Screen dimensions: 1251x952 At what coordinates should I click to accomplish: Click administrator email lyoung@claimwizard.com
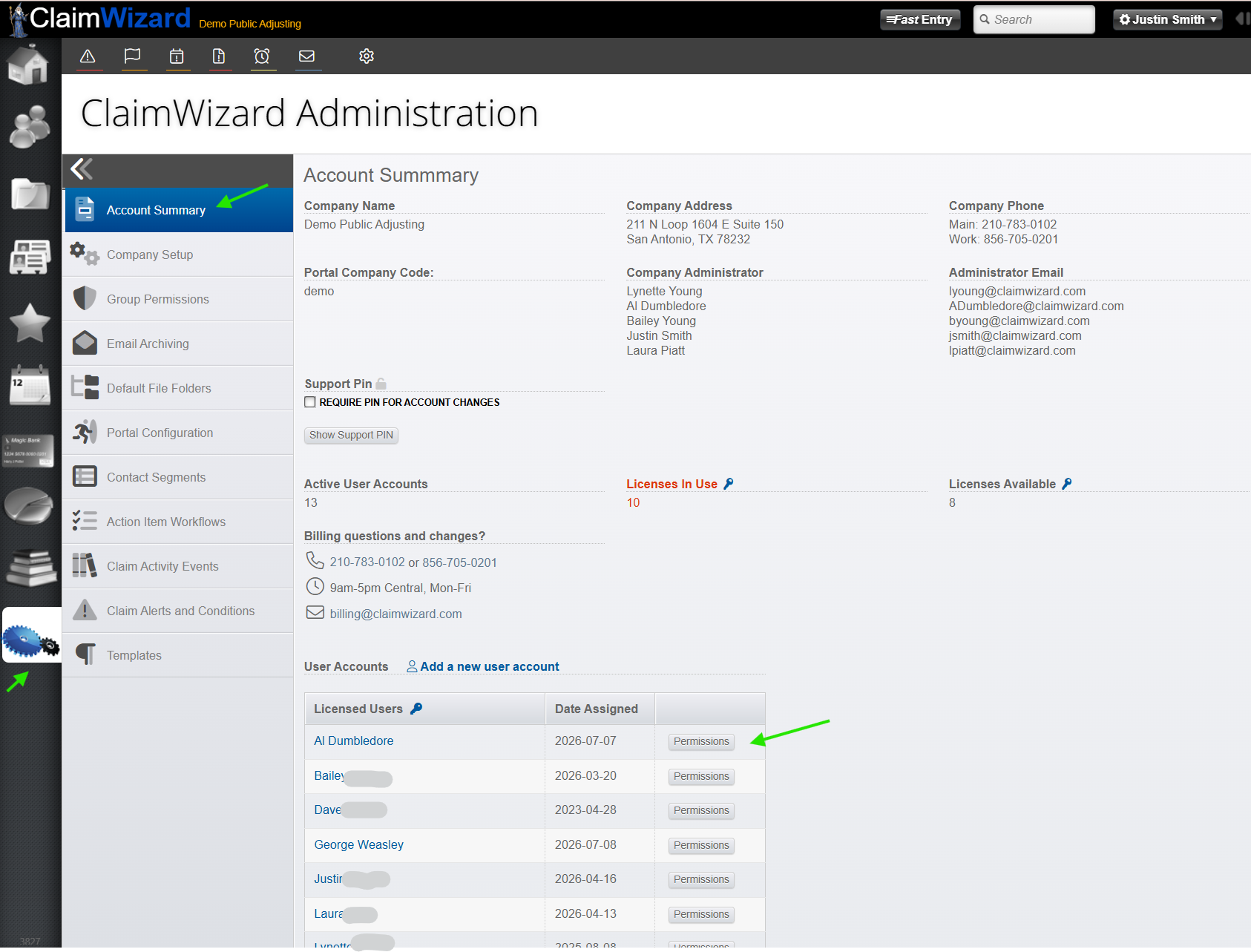tap(1017, 291)
